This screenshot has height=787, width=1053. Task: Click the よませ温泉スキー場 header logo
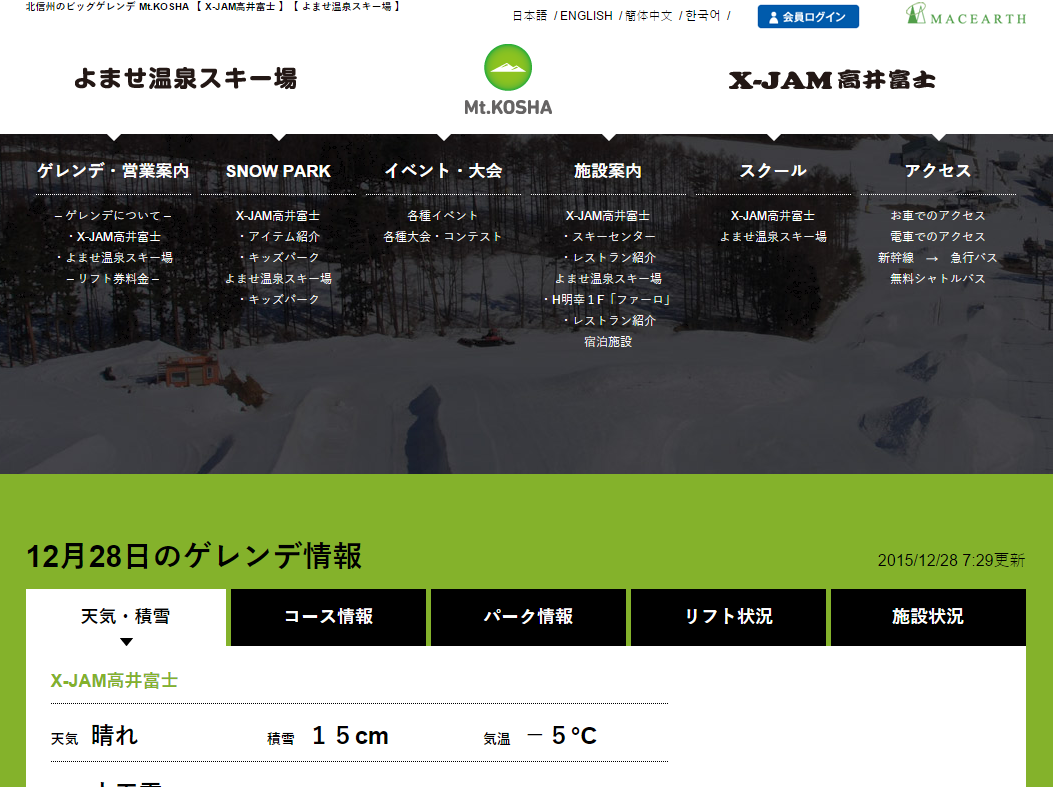point(185,79)
